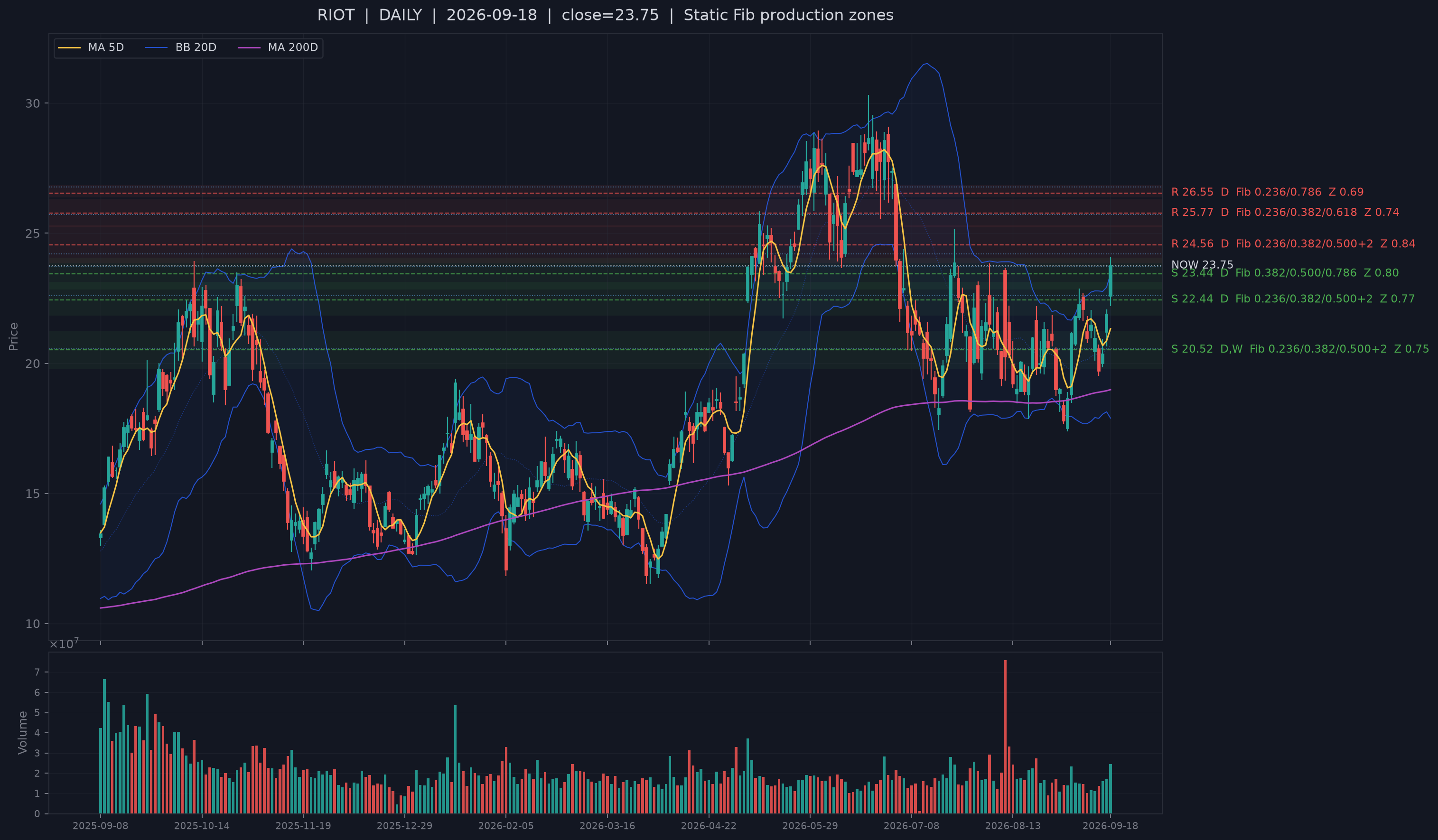
Task: Click the volume axis tick 0
Action: (x=37, y=814)
